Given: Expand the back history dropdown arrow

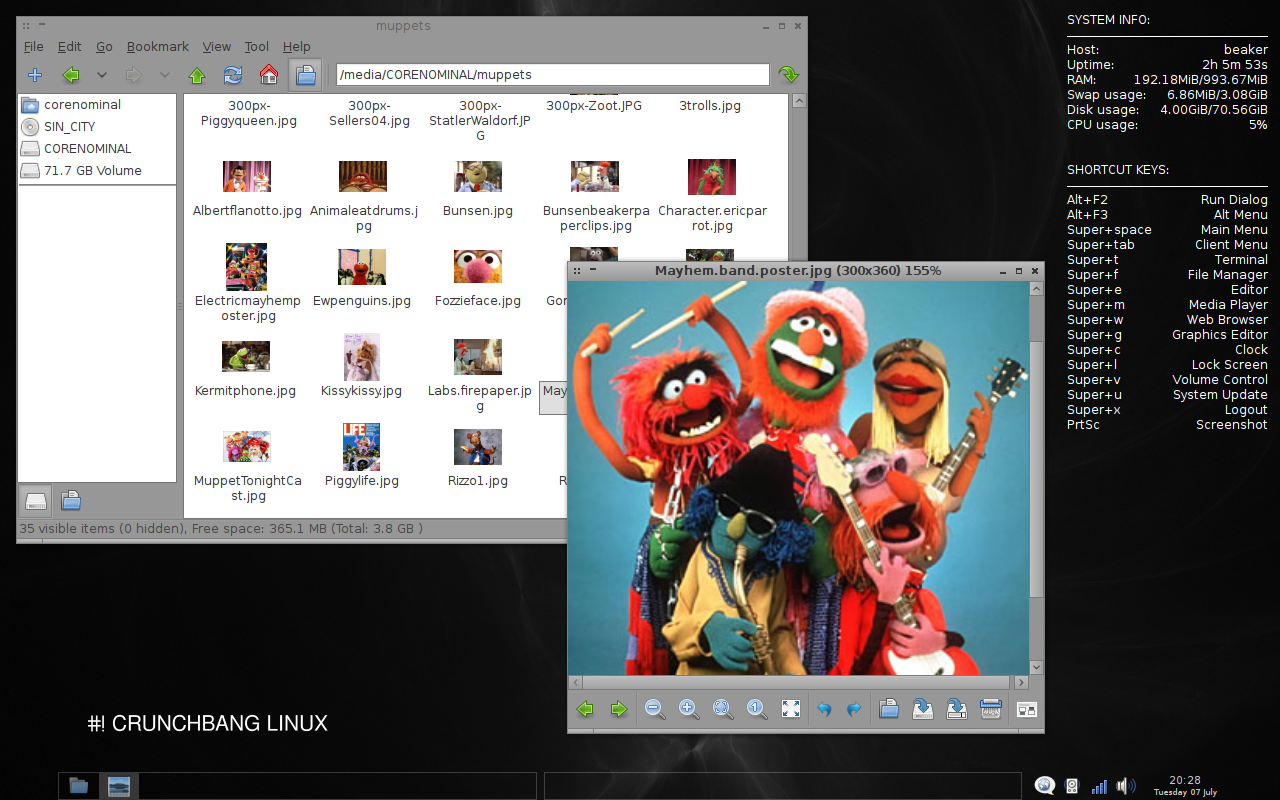Looking at the screenshot, I should 101,75.
